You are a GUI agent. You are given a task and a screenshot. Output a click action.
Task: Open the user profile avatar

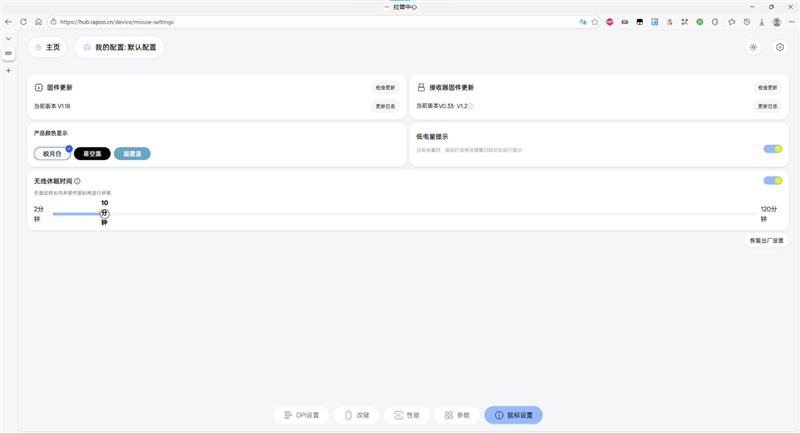tap(777, 22)
